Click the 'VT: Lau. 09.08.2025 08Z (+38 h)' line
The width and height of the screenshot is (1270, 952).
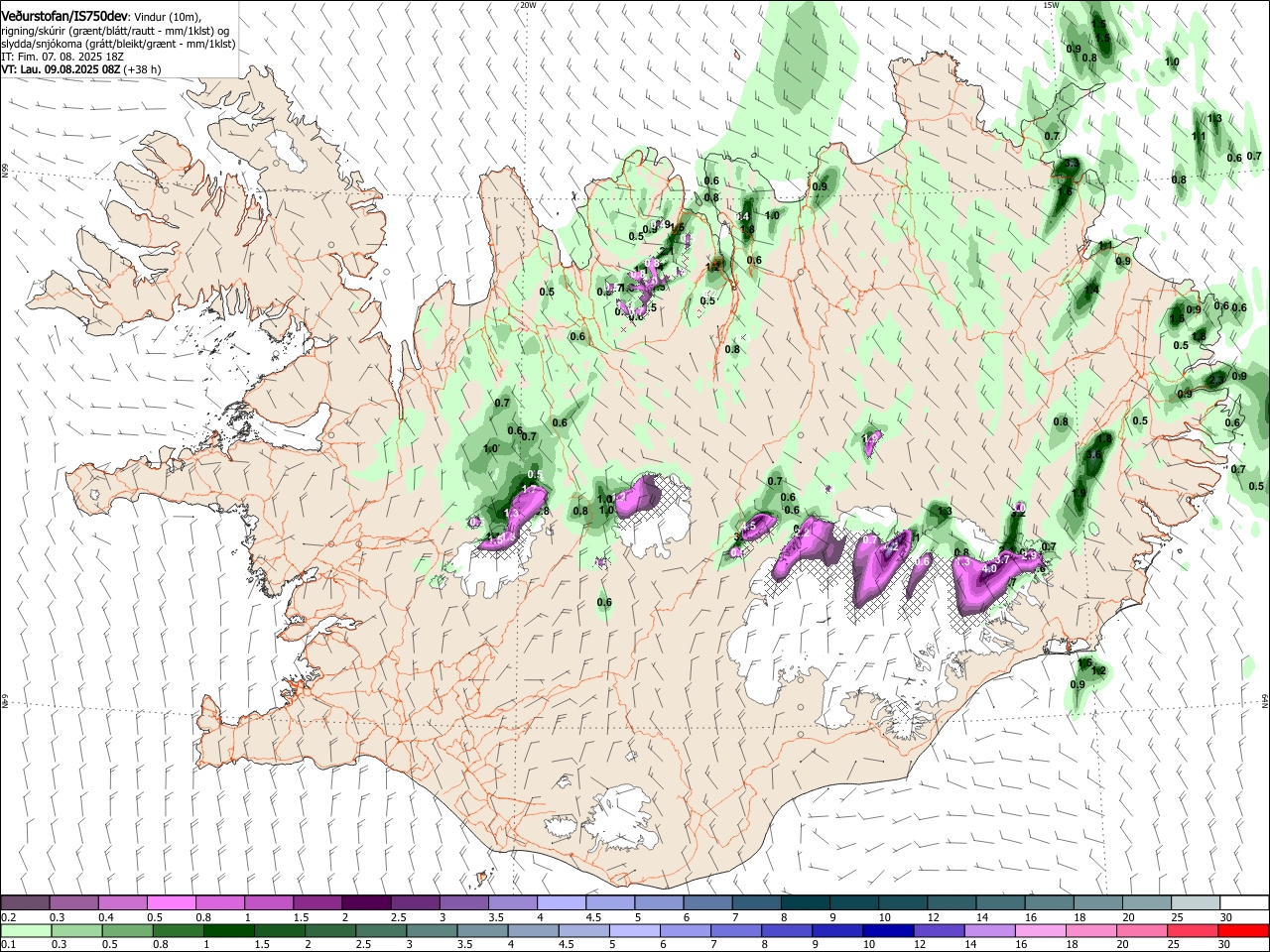(x=81, y=70)
